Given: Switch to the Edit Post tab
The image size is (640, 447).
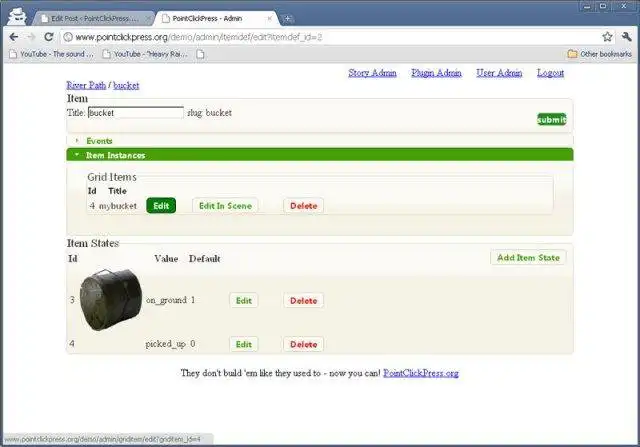Looking at the screenshot, I should [x=92, y=18].
